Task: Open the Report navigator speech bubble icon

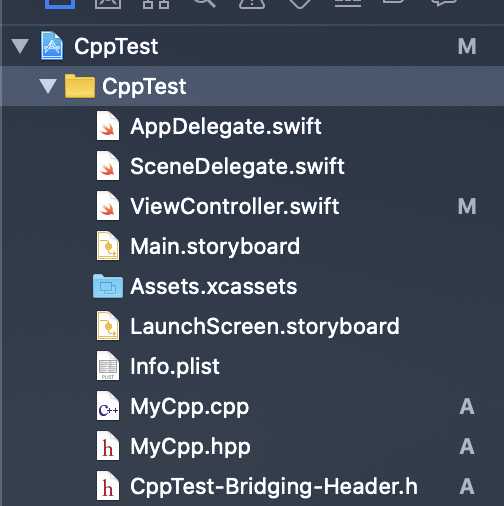Action: (x=444, y=3)
